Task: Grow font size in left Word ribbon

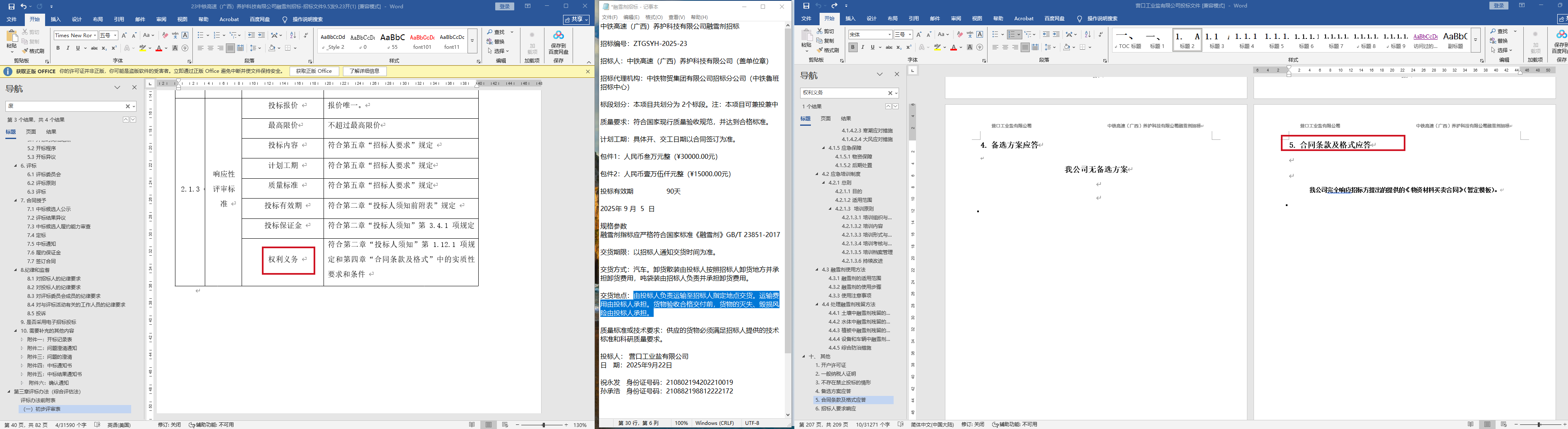Action: pyautogui.click(x=124, y=35)
